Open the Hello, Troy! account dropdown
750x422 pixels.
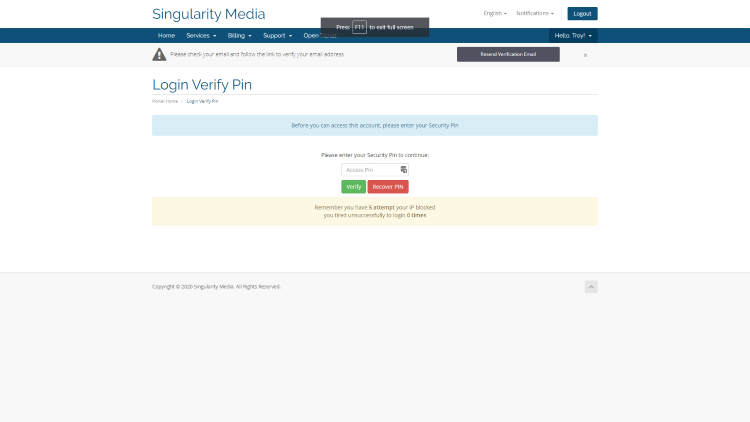[573, 35]
